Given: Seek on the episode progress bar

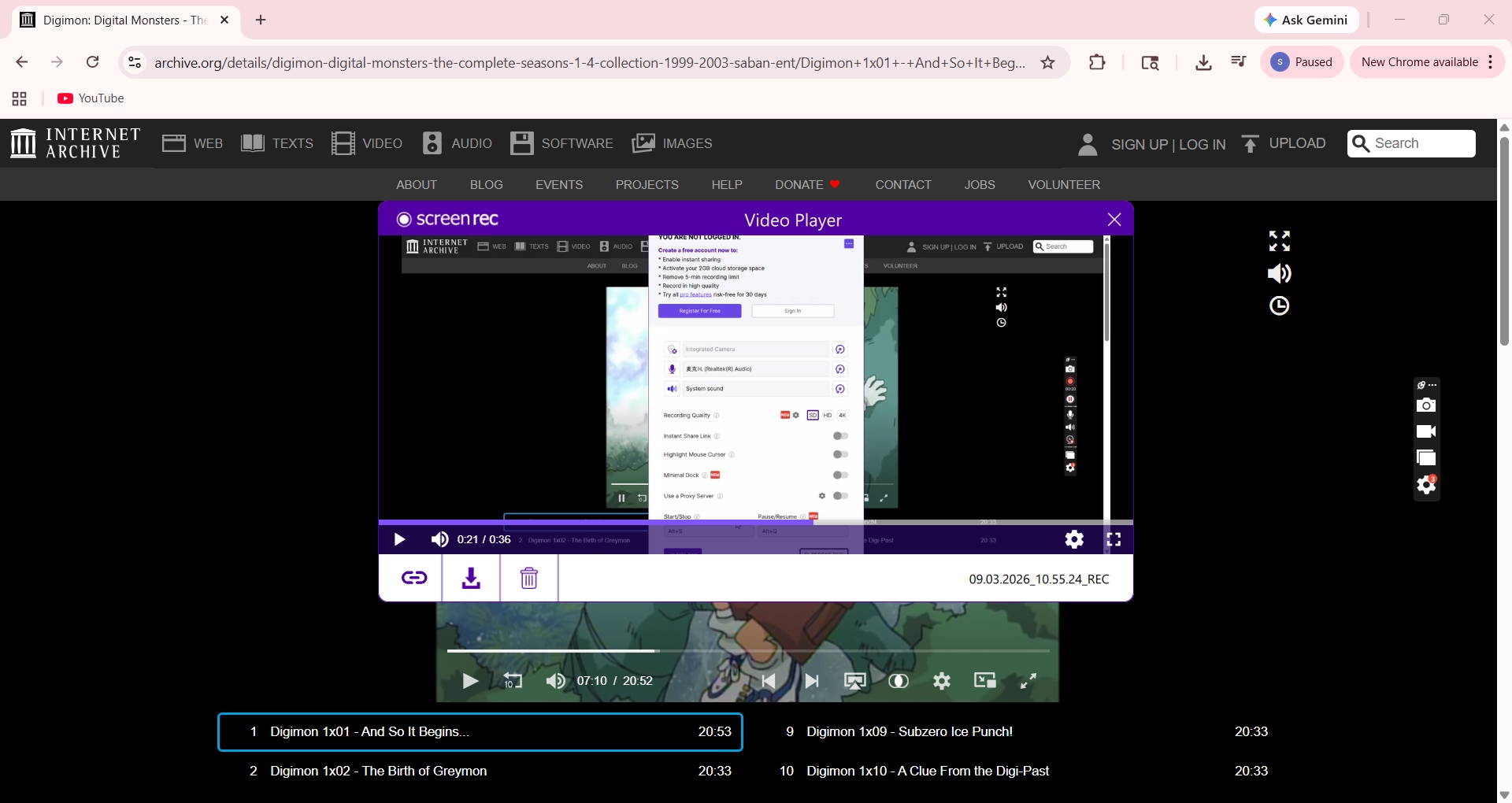Looking at the screenshot, I should coord(748,651).
